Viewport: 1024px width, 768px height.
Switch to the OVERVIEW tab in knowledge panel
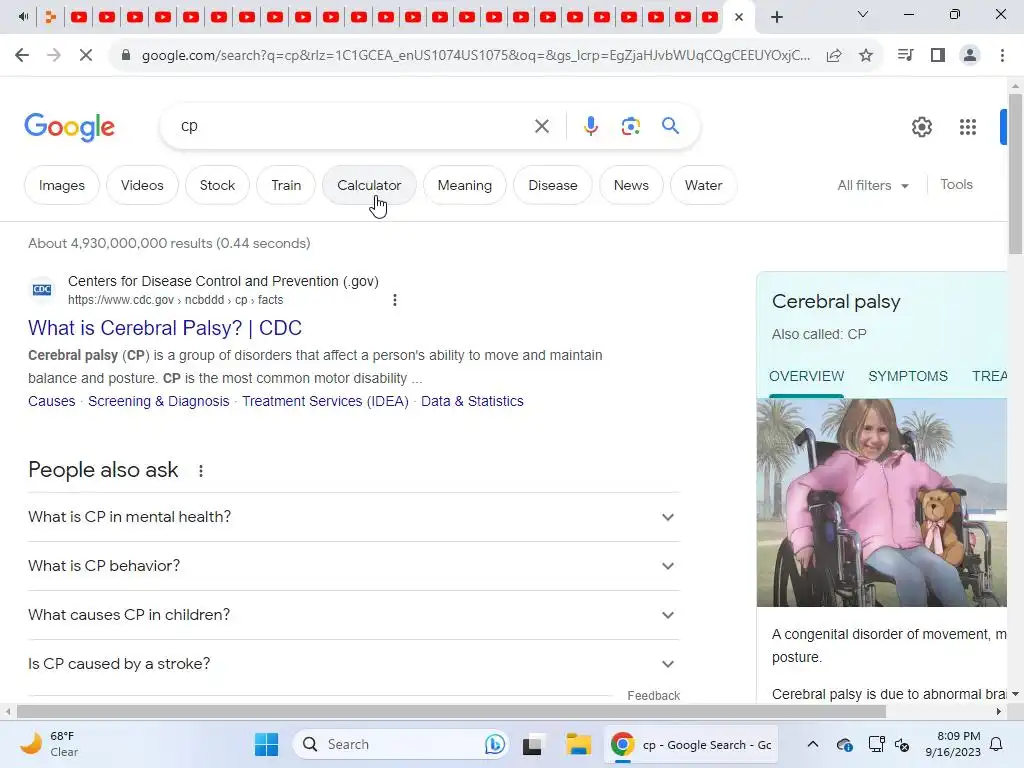807,376
